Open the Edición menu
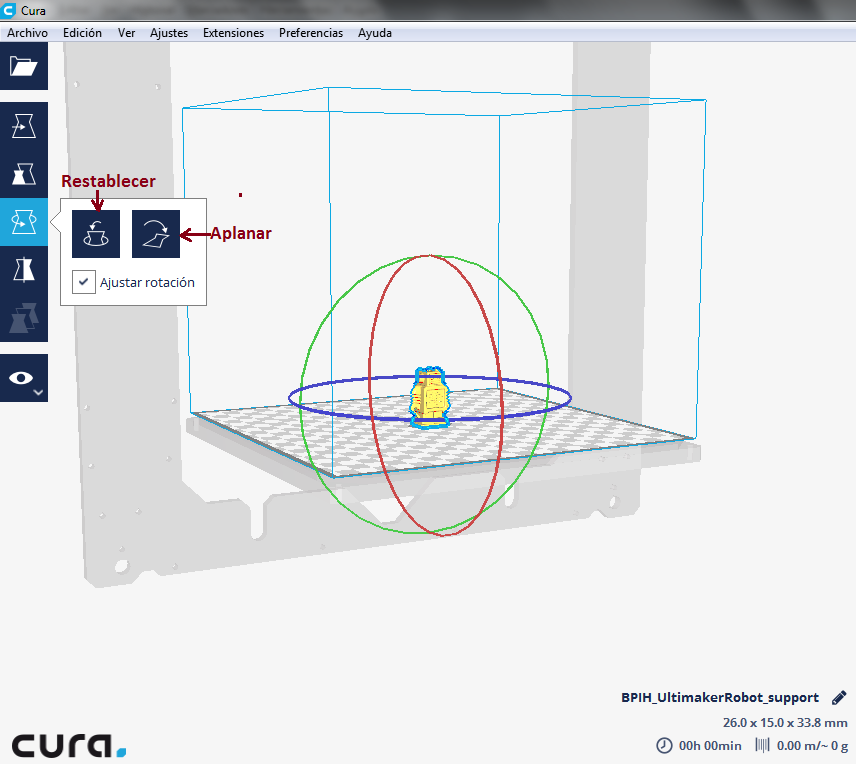Screen dimensions: 856x764 (x=82, y=33)
